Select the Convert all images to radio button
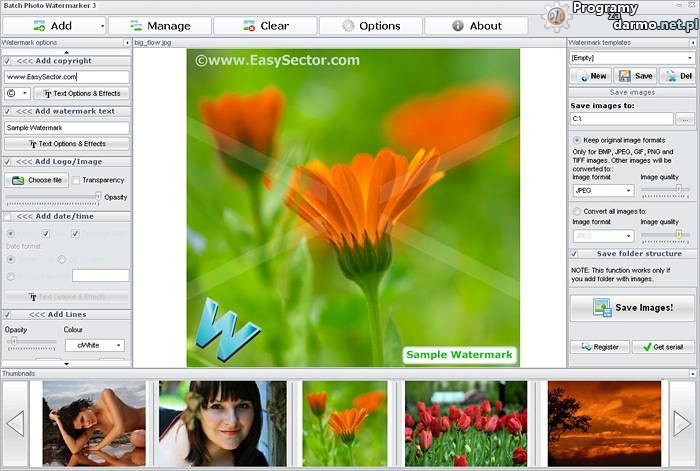 click(x=576, y=211)
